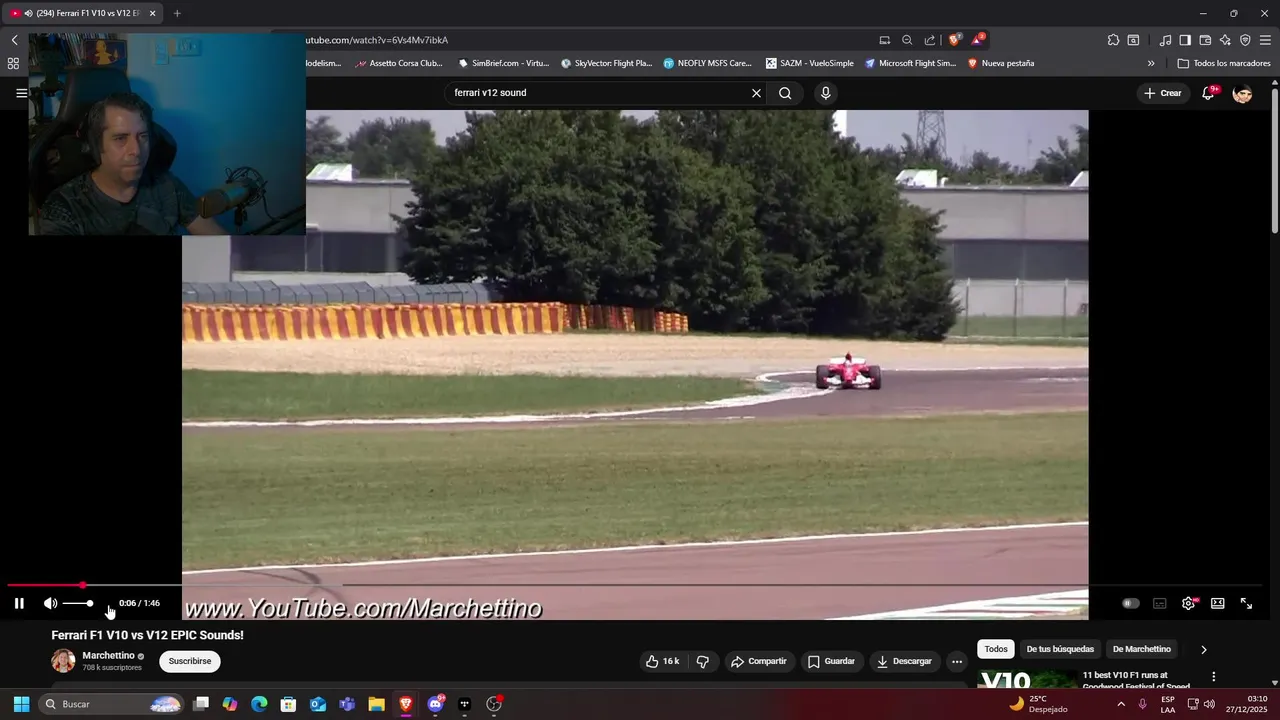Open Brave Shields lion icon
The image size is (1280, 720).
tap(955, 40)
